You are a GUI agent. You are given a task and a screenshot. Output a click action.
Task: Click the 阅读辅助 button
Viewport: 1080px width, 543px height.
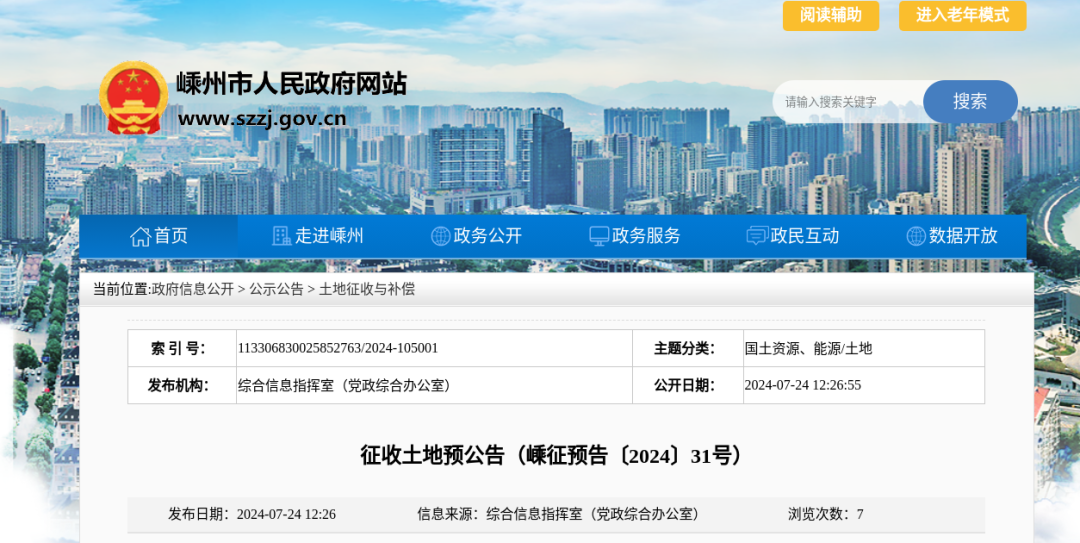pyautogui.click(x=830, y=15)
